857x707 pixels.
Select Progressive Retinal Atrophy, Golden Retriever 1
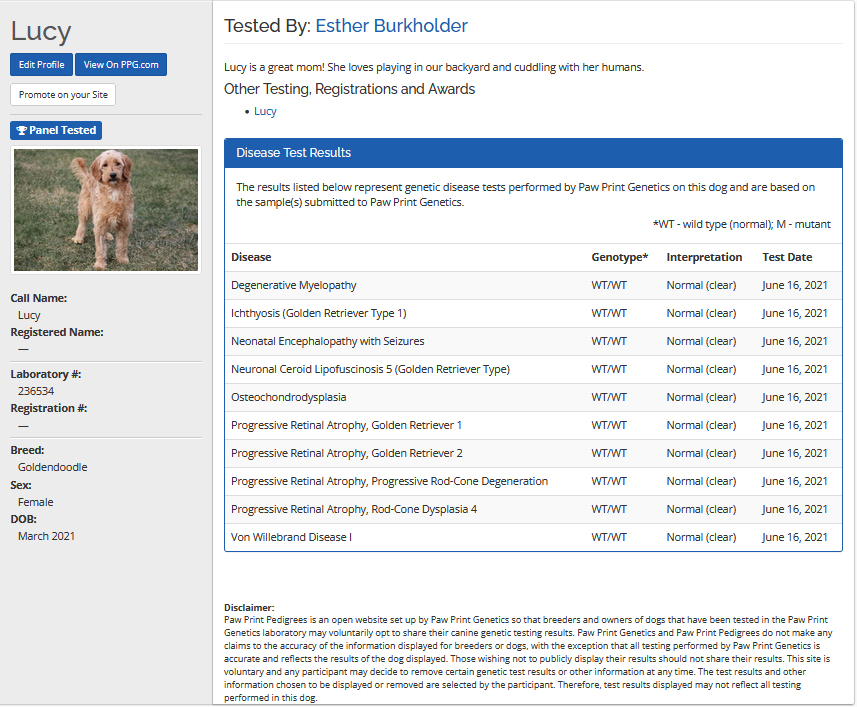click(346, 425)
